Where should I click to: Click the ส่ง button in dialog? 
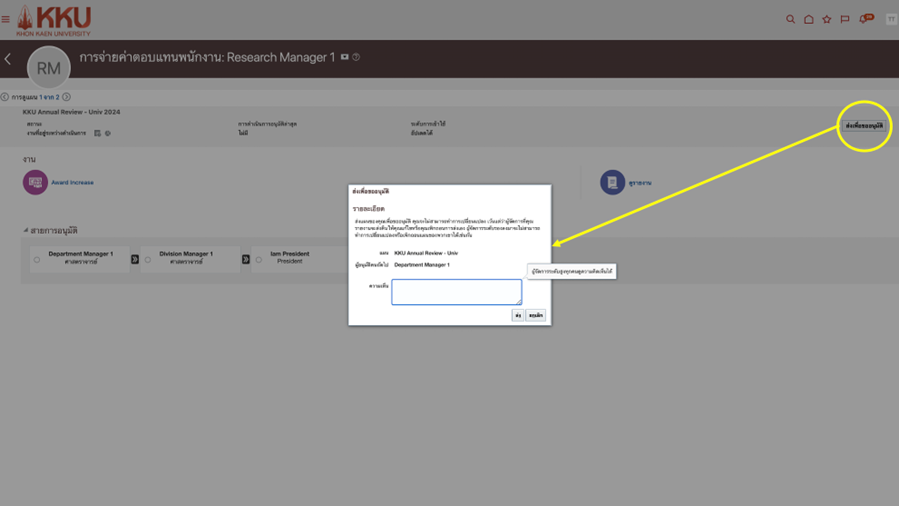pos(518,315)
